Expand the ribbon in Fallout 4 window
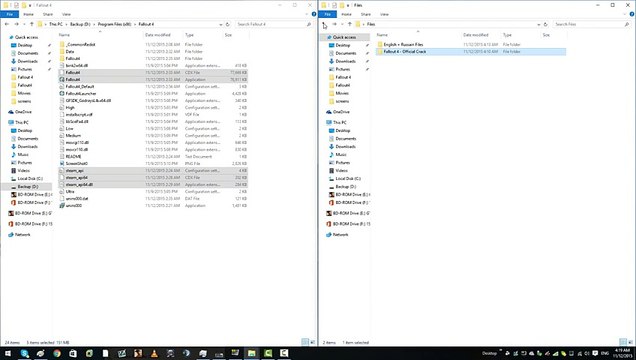The height and width of the screenshot is (360, 636). 307,14
